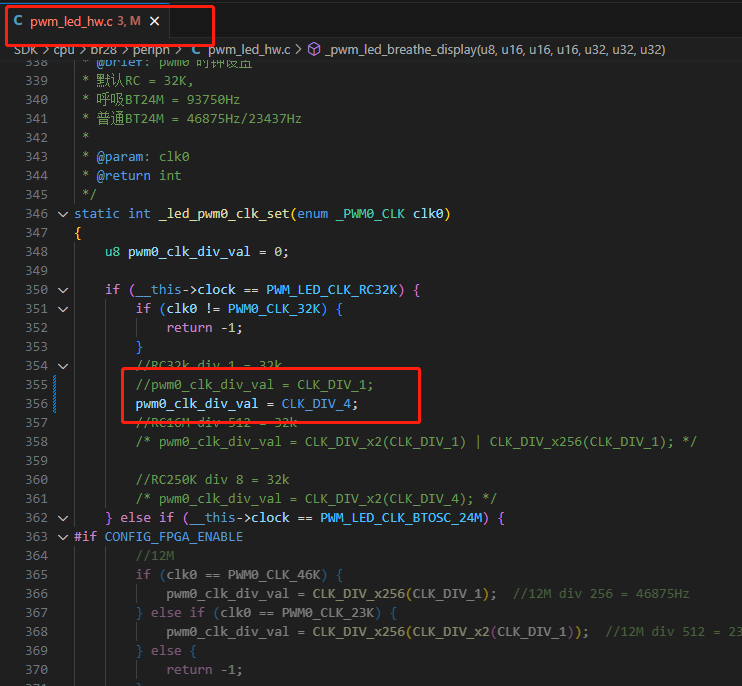Click the function symbol cube icon in breadcrumb
Viewport: 742px width, 686px height.
pos(314,50)
